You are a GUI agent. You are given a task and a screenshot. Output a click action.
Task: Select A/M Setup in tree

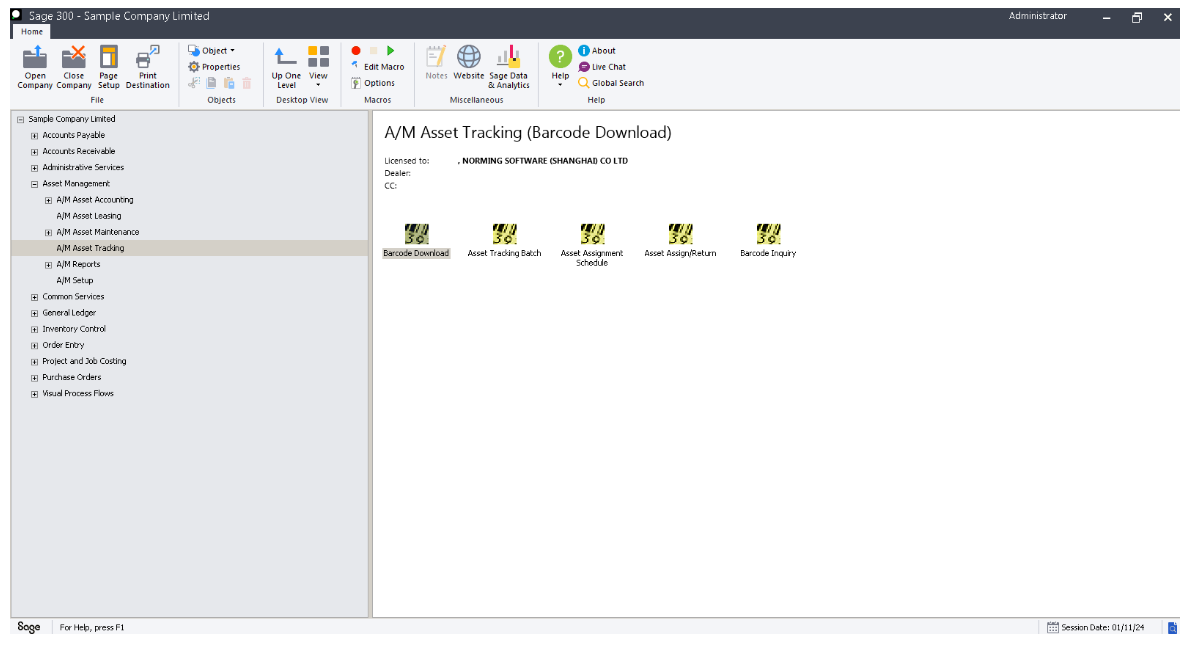tap(75, 280)
